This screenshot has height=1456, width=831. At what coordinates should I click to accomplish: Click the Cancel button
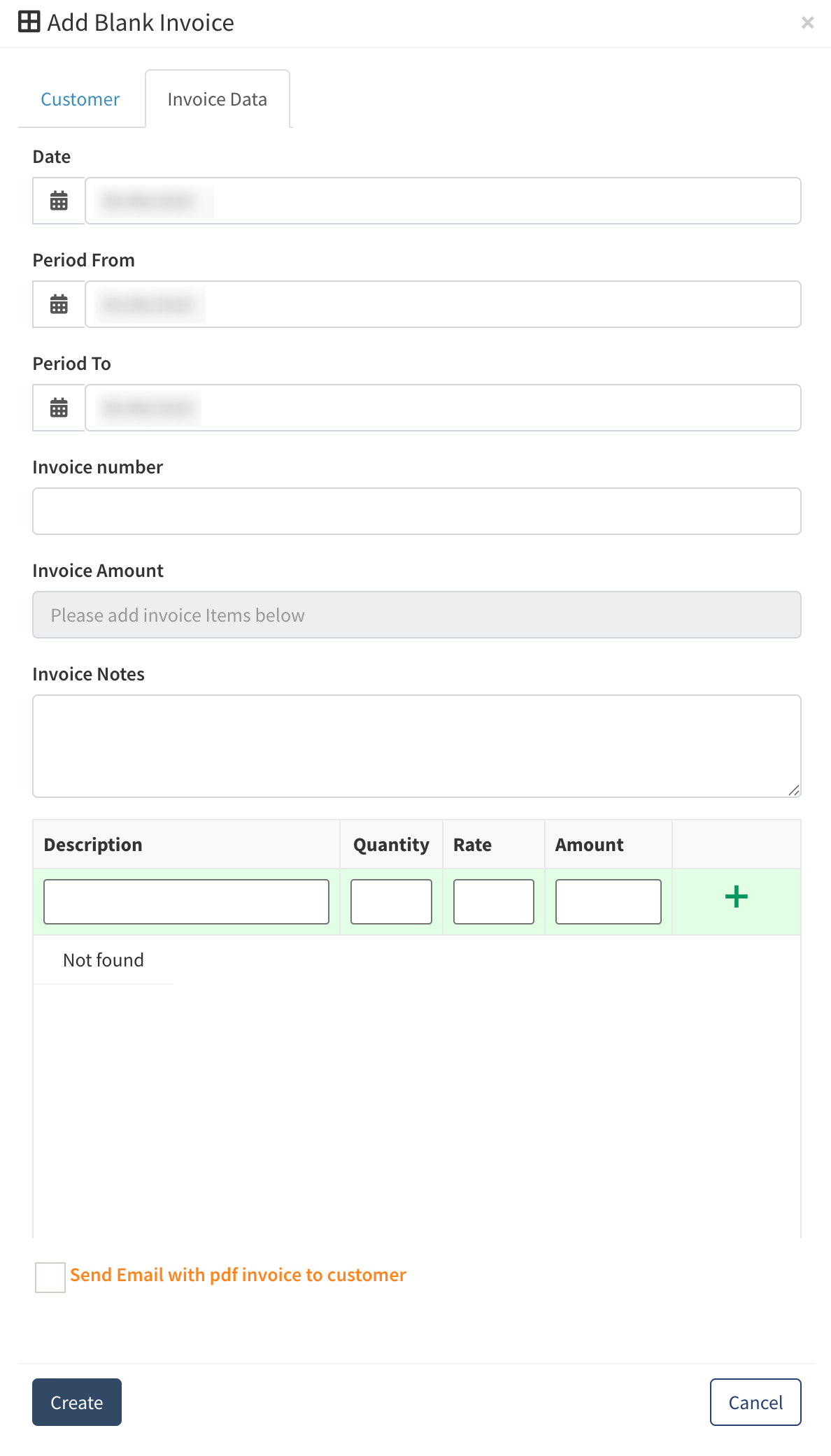pos(755,1402)
